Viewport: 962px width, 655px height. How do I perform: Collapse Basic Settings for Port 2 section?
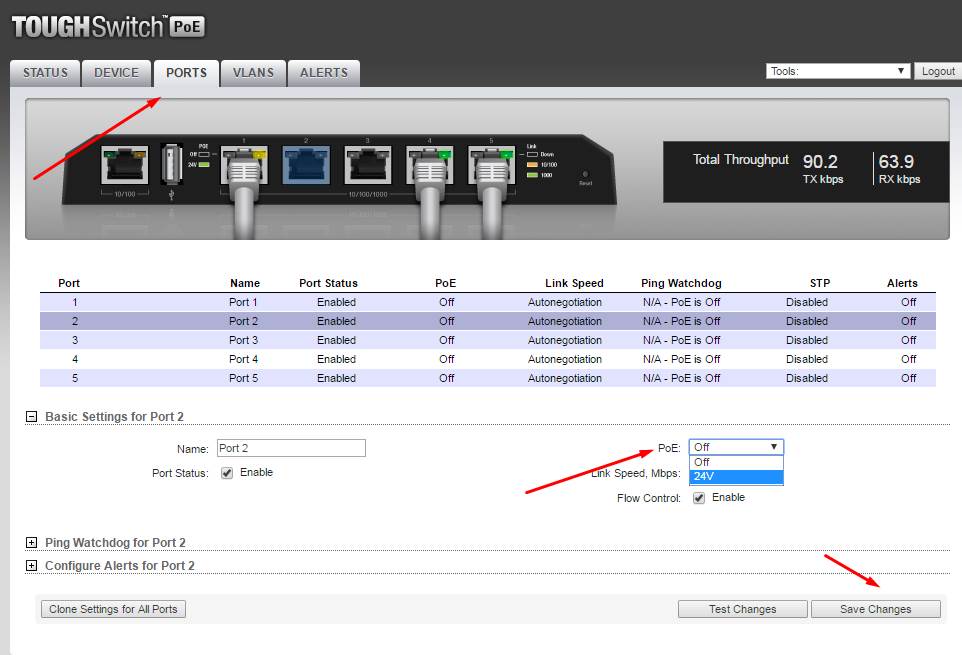pyautogui.click(x=31, y=417)
